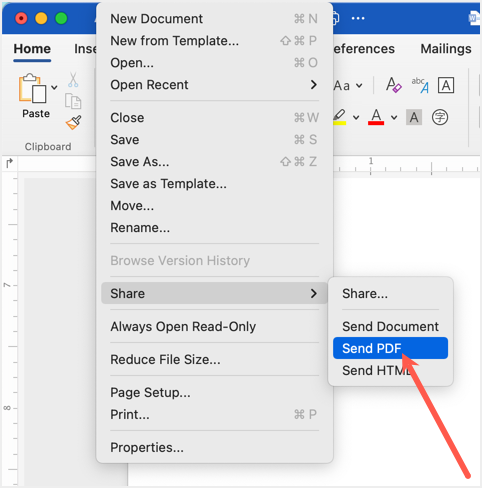This screenshot has width=482, height=488.
Task: Open the Insert ribbon tab
Action: point(85,49)
